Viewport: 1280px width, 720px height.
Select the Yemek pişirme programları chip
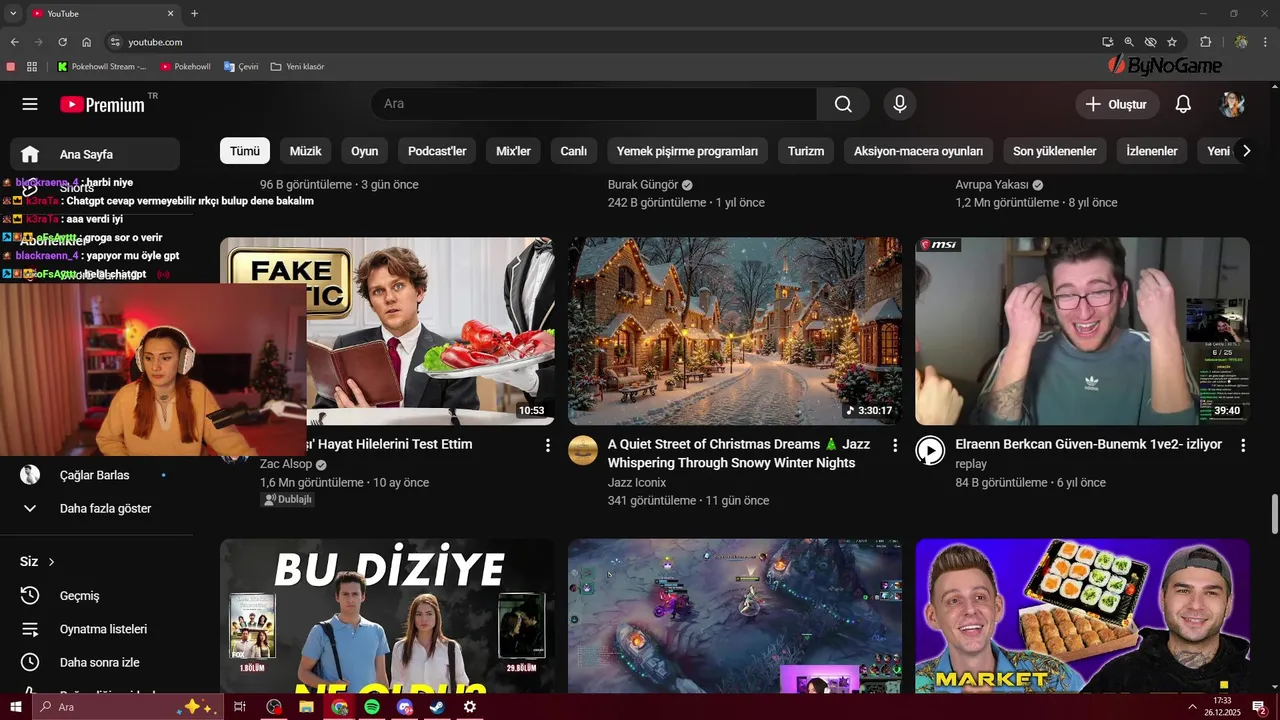687,151
